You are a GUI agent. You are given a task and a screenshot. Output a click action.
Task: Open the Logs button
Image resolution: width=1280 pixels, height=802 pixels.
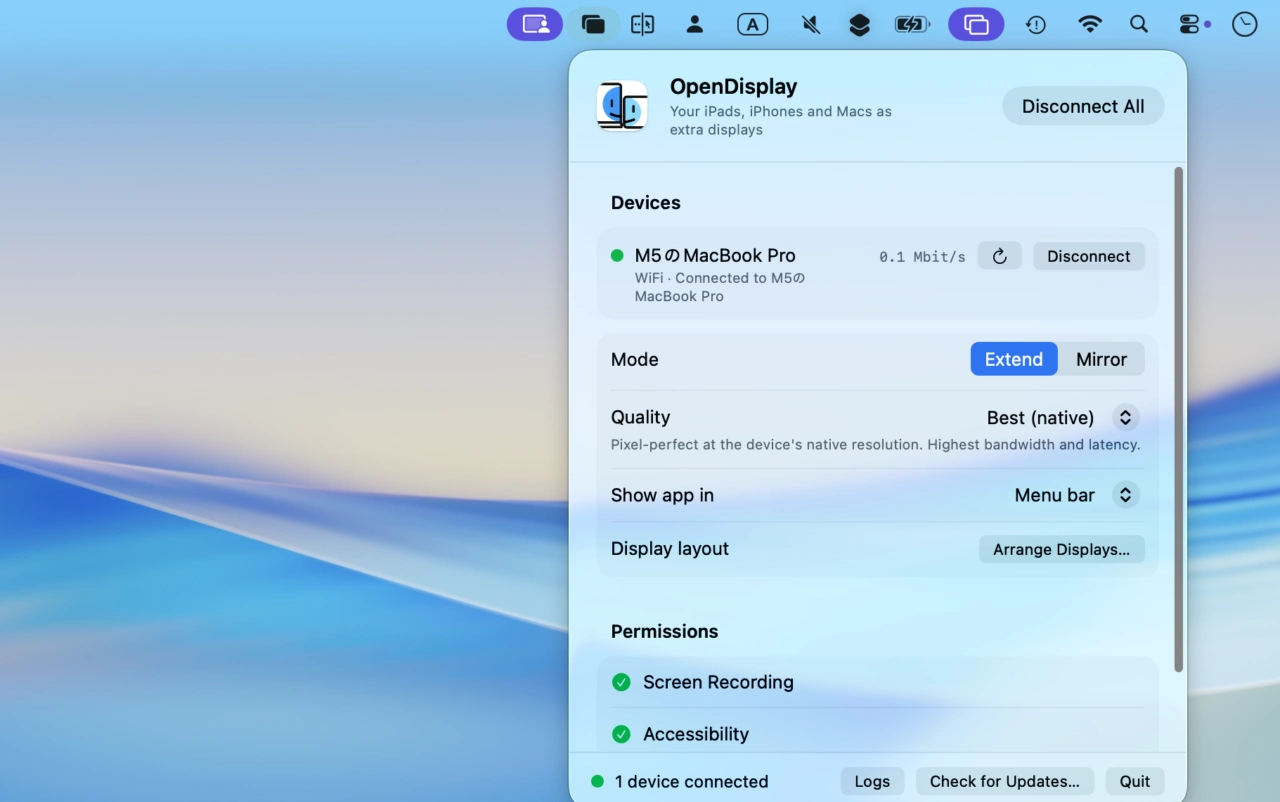coord(872,781)
